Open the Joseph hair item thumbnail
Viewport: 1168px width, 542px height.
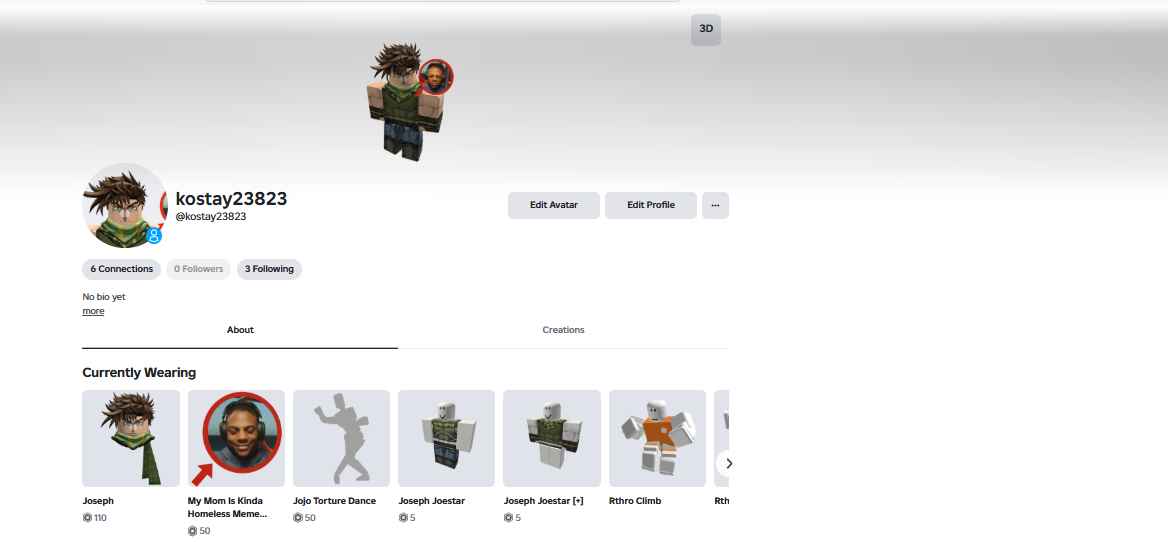[x=130, y=439]
